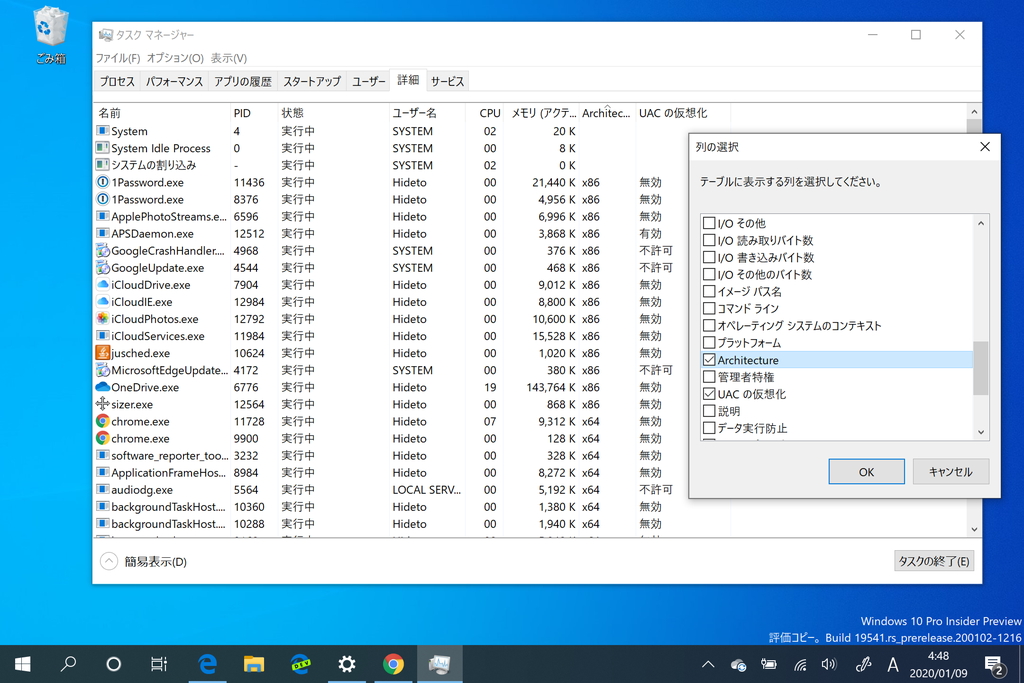Viewport: 1024px width, 683px height.
Task: Launch Google Chrome from taskbar
Action: tap(393, 664)
